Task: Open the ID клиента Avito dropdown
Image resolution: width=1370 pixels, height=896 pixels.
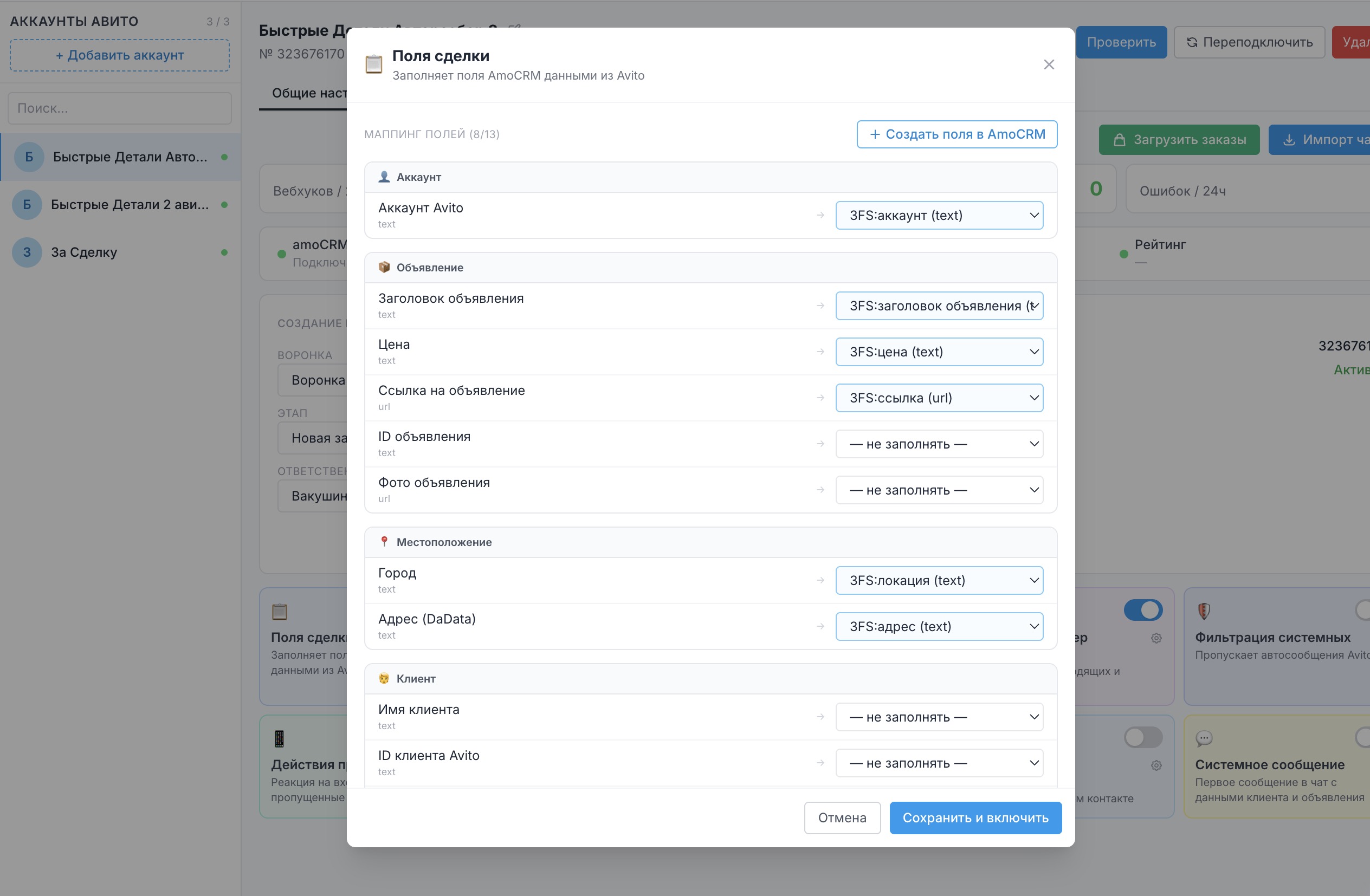Action: 939,763
